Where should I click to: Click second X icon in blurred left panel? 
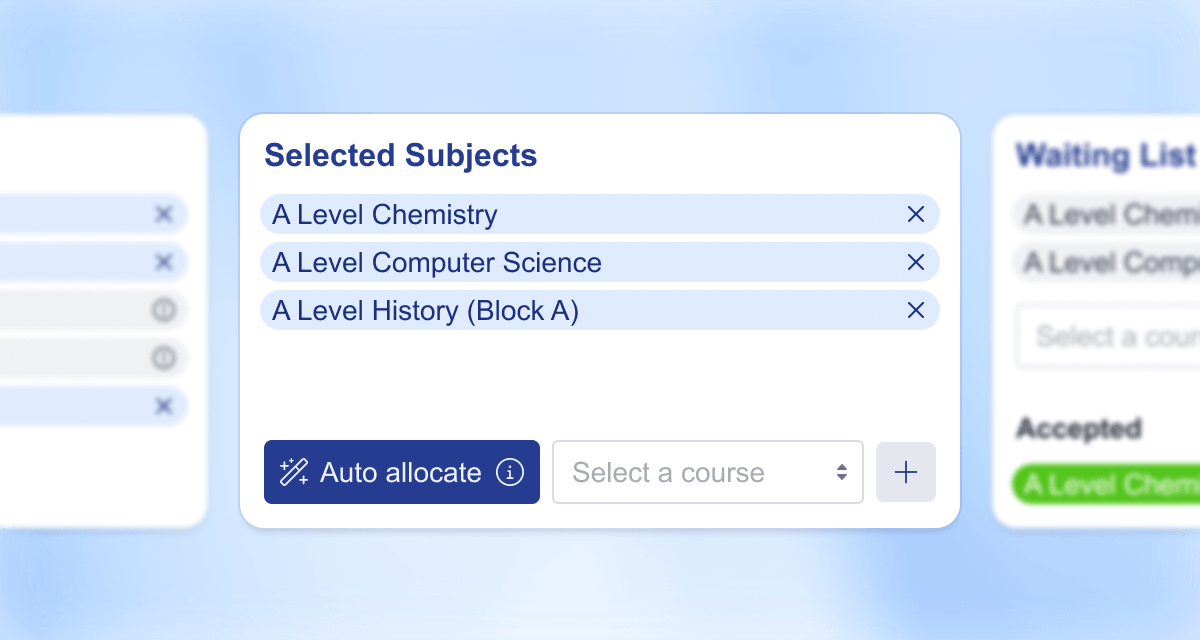(164, 262)
